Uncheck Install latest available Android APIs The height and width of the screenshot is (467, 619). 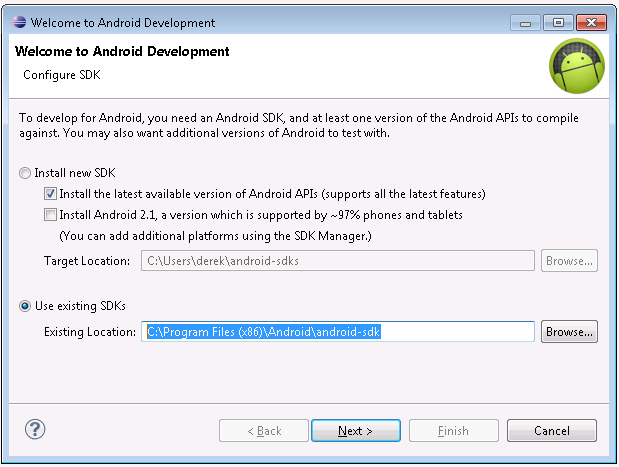[x=50, y=194]
